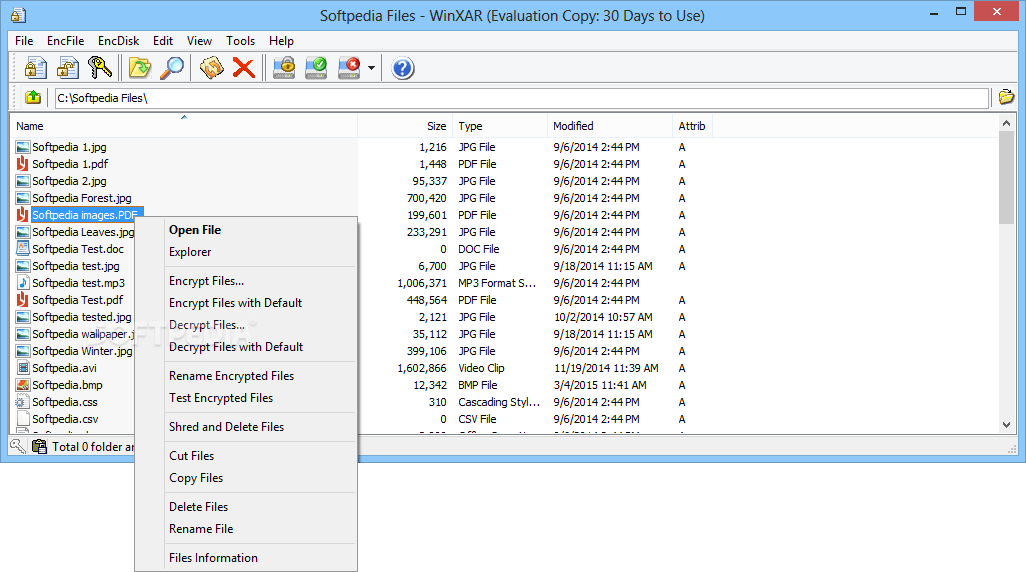The image size is (1026, 572).
Task: Click the red X delete toolbar icon
Action: click(x=243, y=68)
